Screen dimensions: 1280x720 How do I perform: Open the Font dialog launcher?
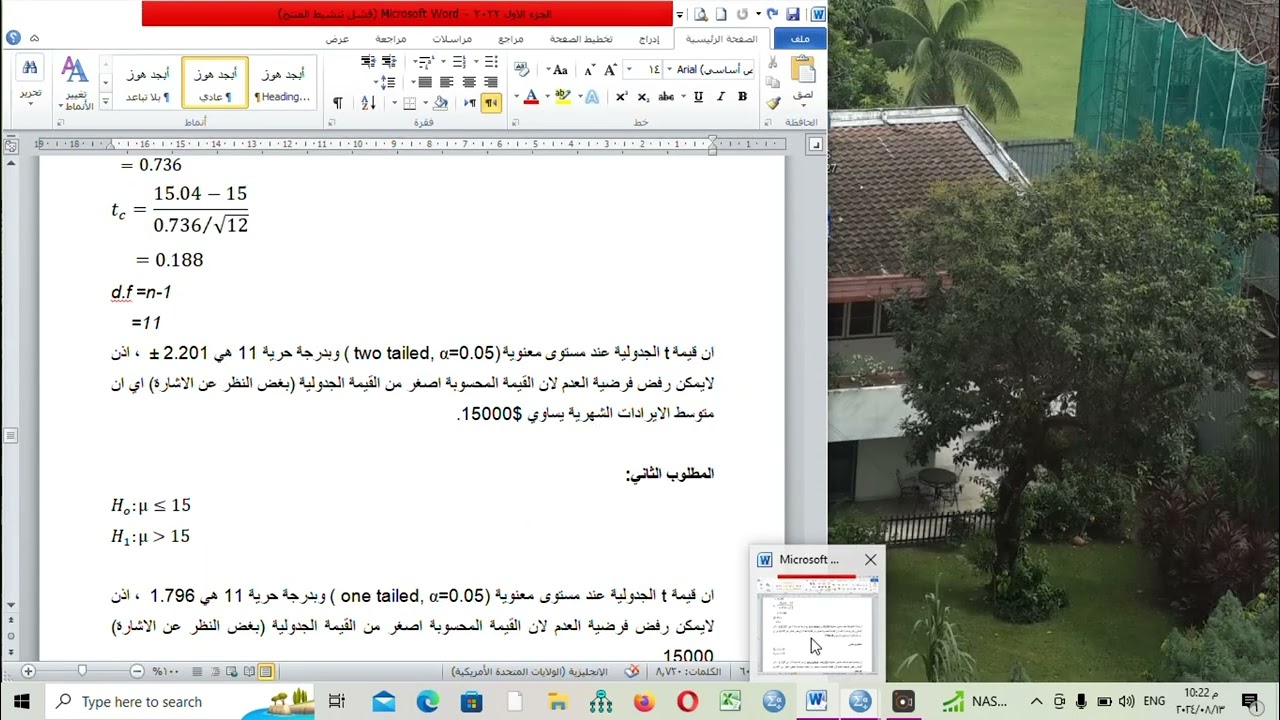(515, 122)
